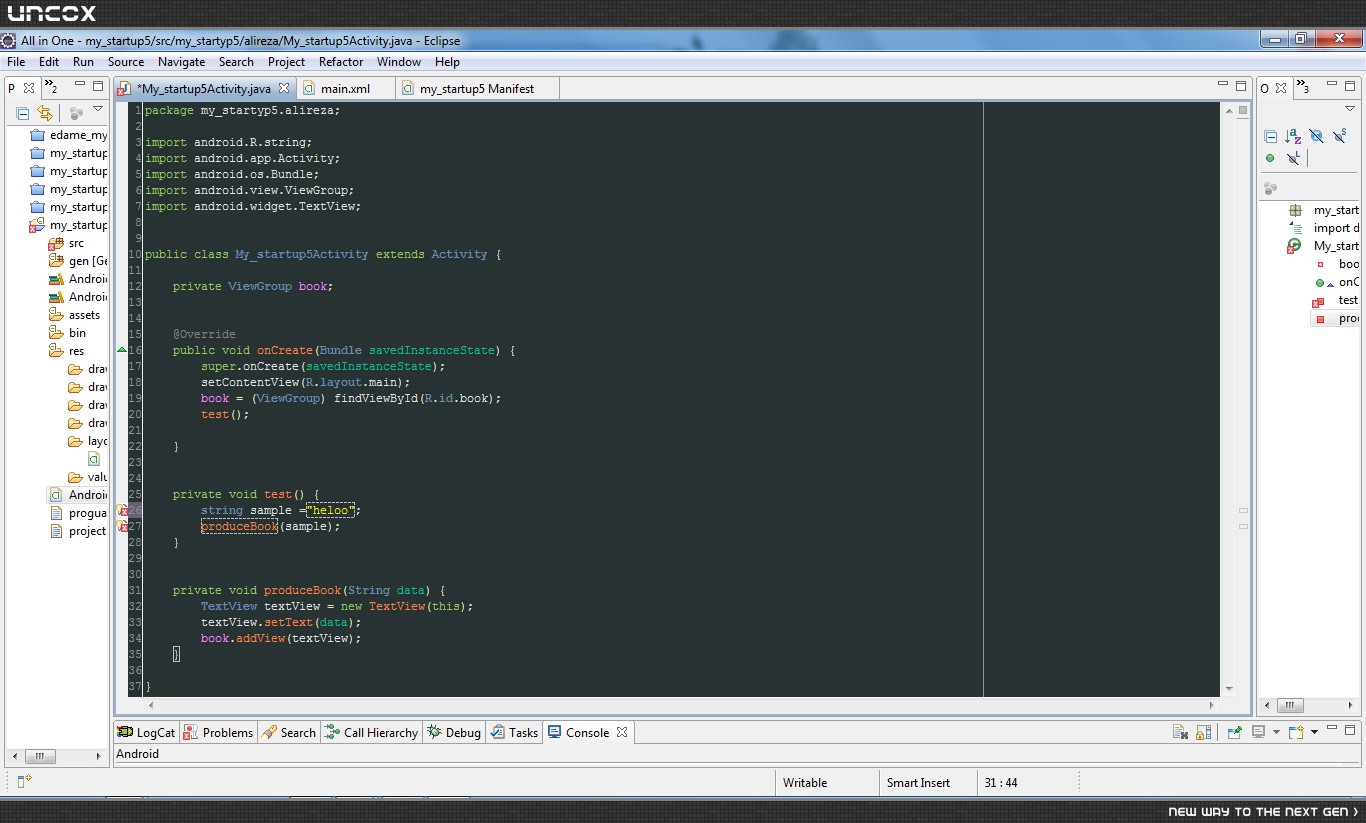The width and height of the screenshot is (1366, 823).
Task: Open the Call Hierarchy view tab
Action: click(x=371, y=733)
